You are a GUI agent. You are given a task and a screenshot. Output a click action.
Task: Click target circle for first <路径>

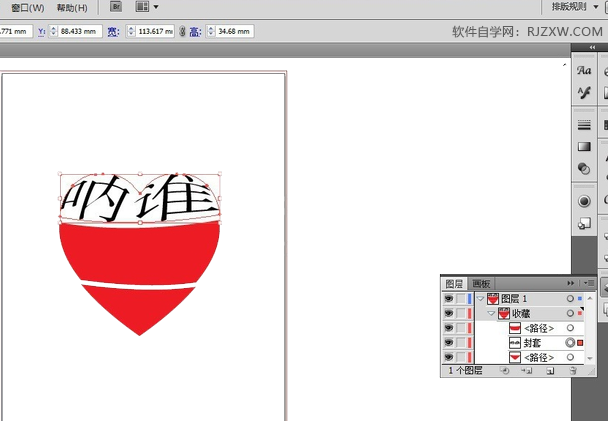[570, 328]
